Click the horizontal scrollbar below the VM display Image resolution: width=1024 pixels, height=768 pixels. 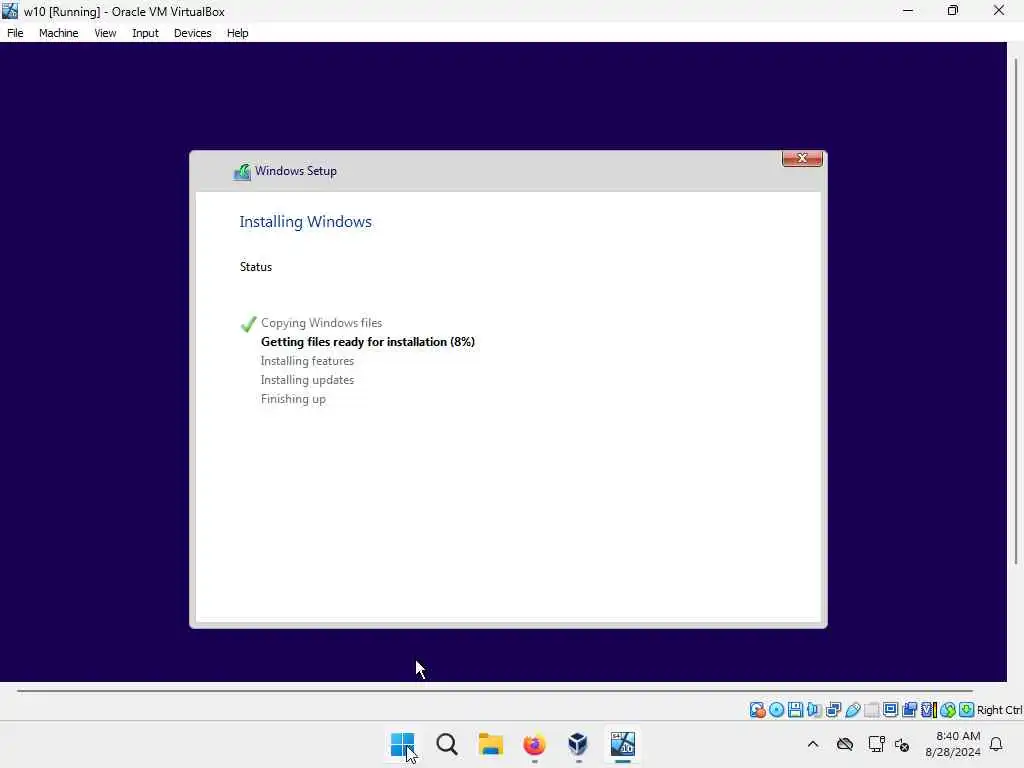click(494, 690)
